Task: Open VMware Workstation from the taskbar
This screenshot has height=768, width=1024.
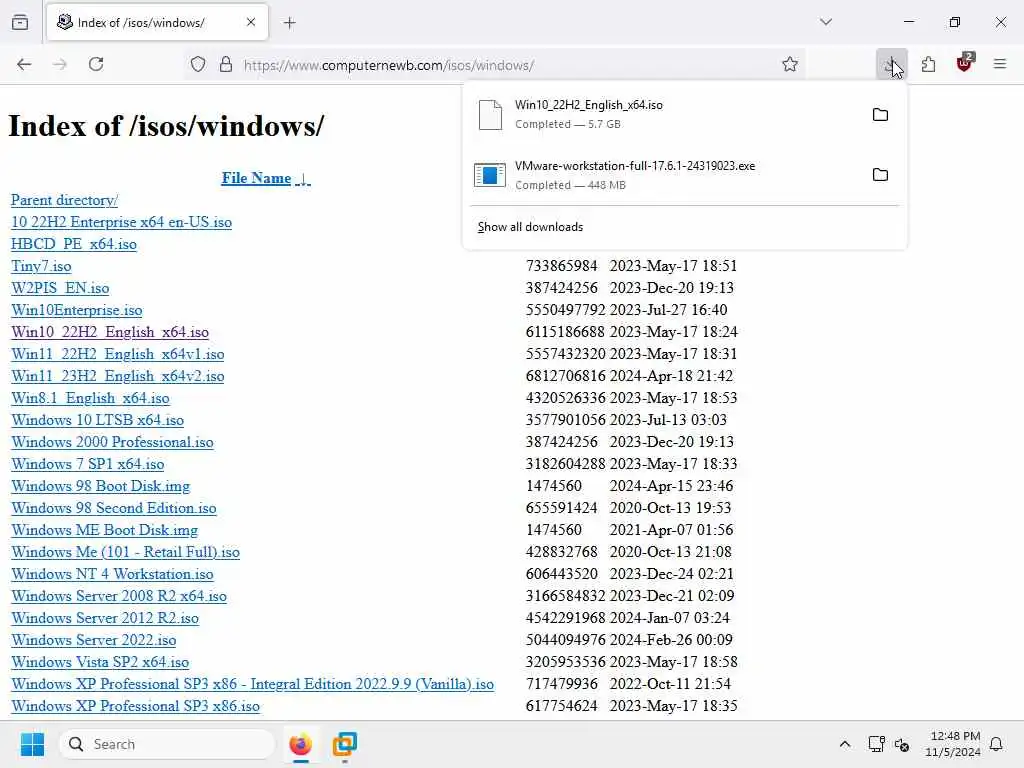Action: point(345,744)
